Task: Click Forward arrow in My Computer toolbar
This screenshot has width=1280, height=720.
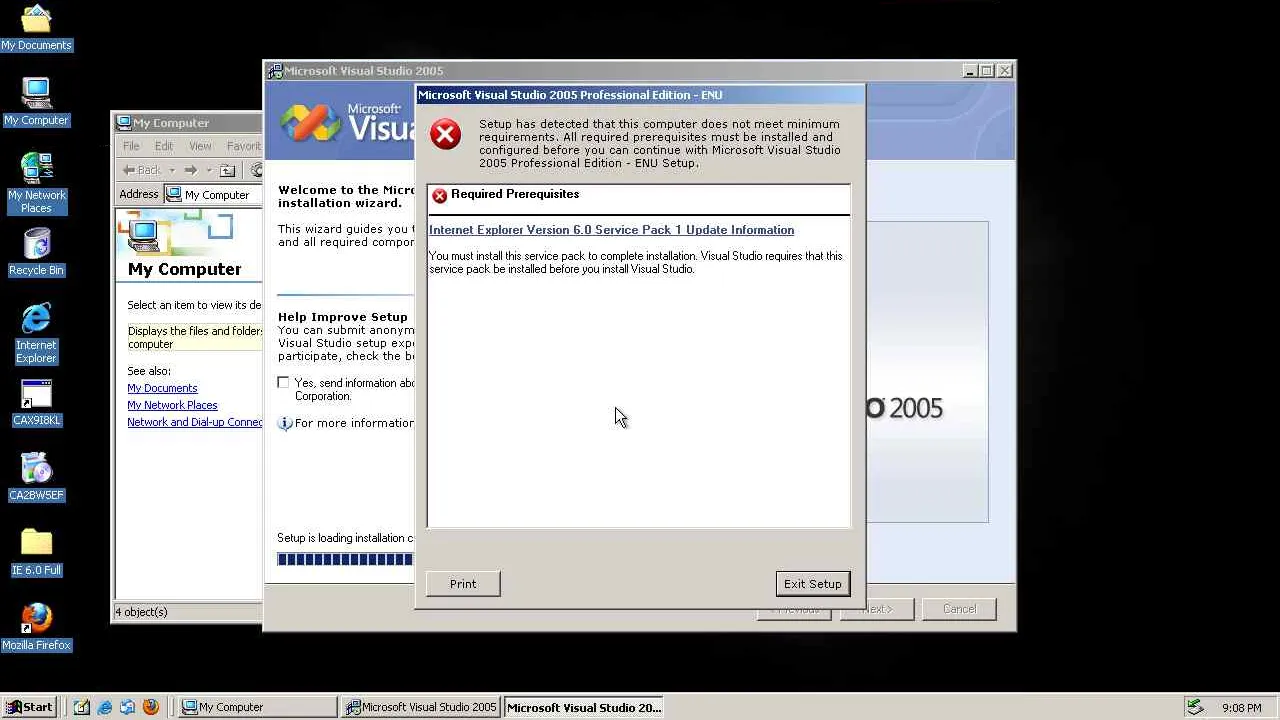Action: (x=190, y=170)
